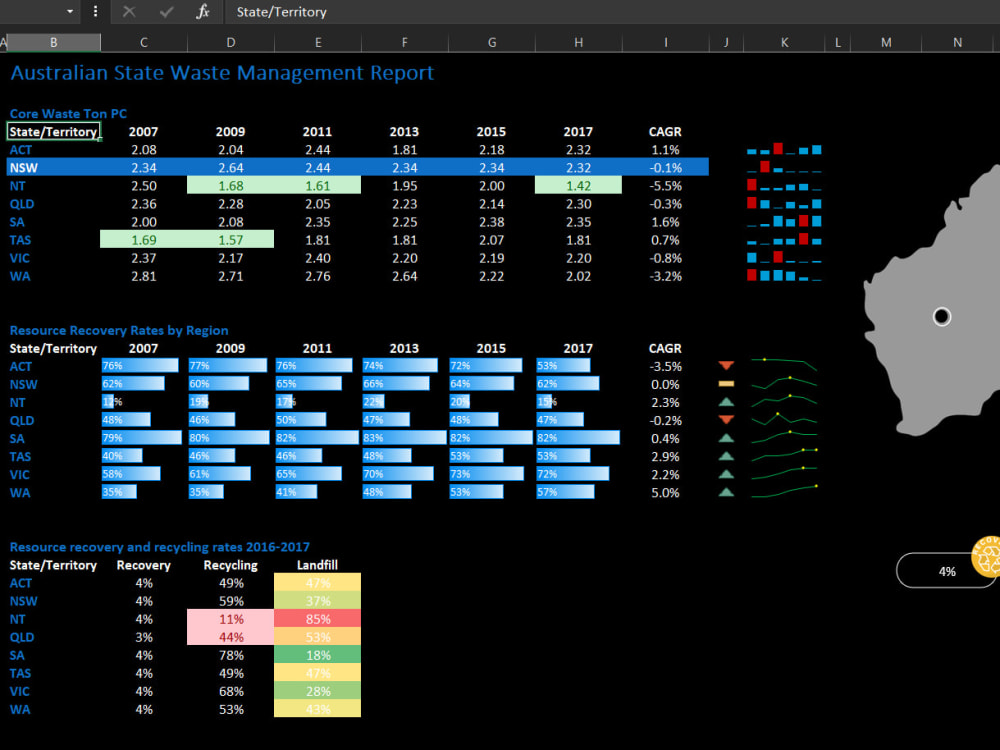This screenshot has height=750, width=1000.
Task: Select the first table's CAGR header
Action: click(665, 131)
